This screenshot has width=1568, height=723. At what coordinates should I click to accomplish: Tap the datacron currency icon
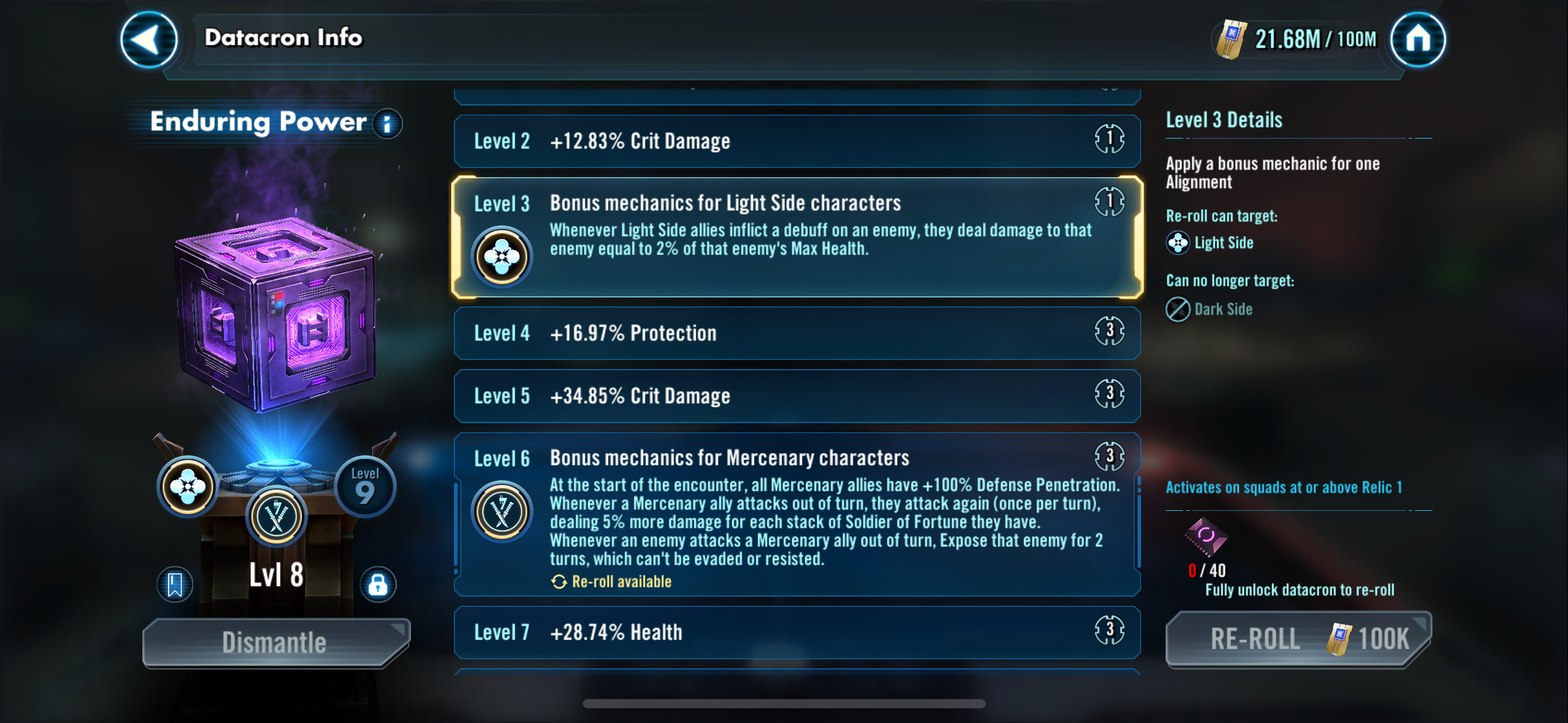tap(1232, 40)
